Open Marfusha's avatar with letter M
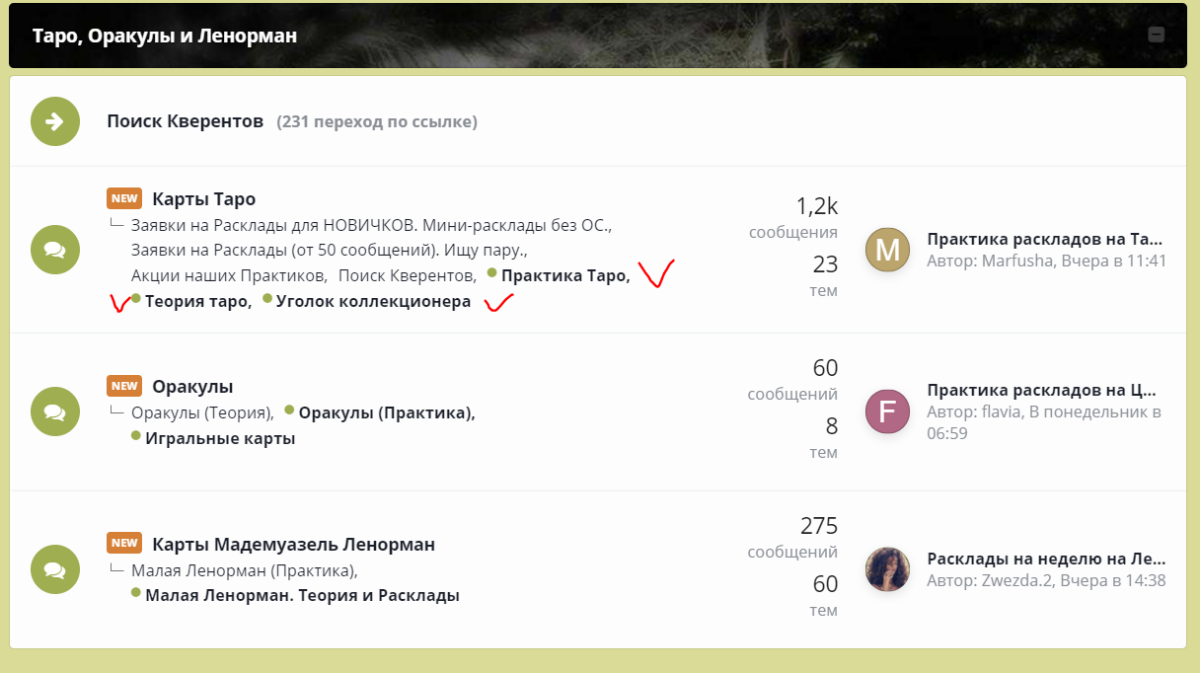Viewport: 1200px width, 673px height. [x=887, y=250]
